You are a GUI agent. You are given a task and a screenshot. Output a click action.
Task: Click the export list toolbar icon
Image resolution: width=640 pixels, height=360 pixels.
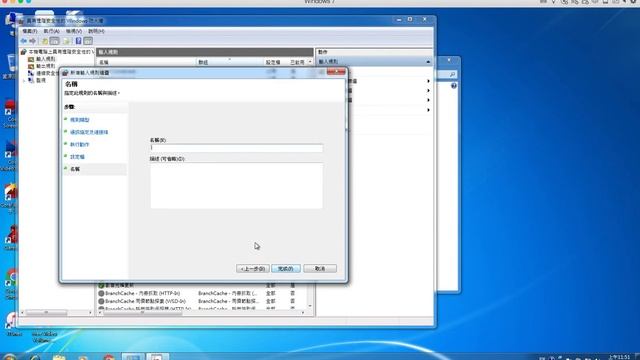[67, 41]
